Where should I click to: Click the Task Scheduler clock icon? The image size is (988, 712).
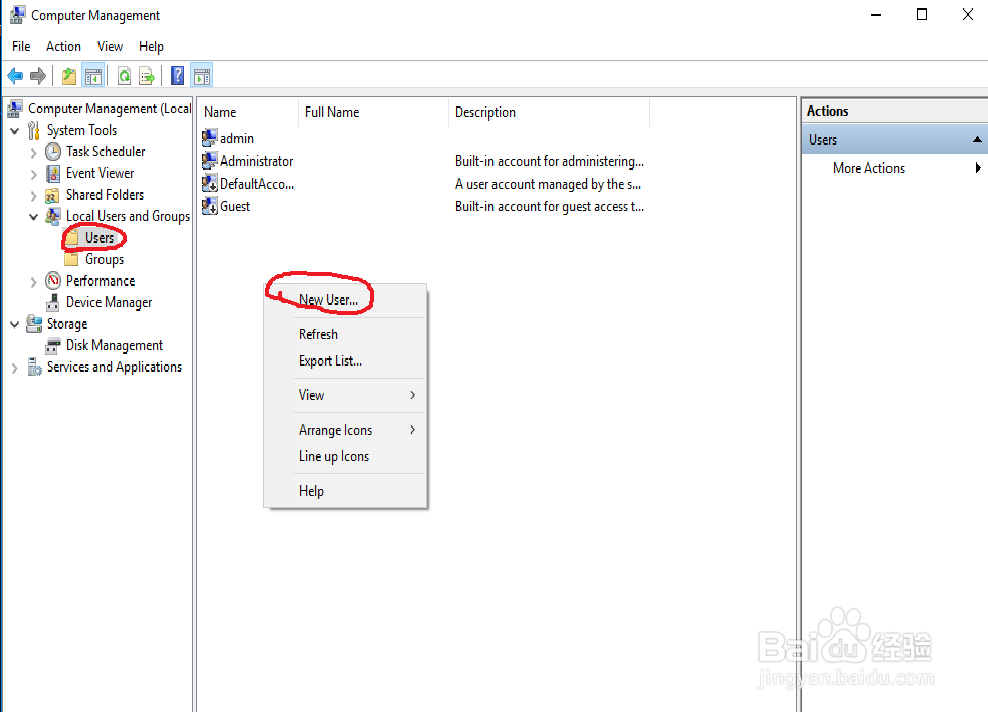(x=53, y=152)
